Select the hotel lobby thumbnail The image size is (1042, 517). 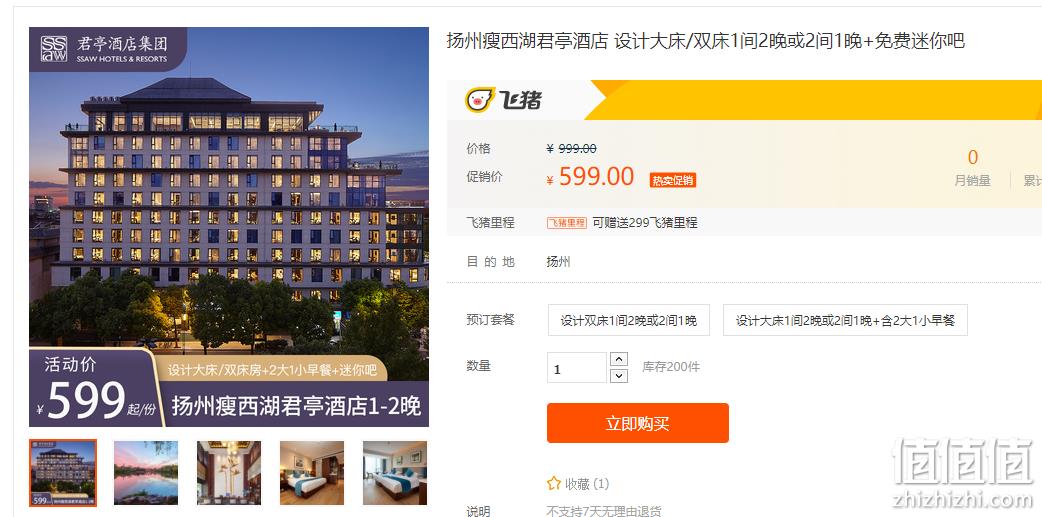point(229,472)
